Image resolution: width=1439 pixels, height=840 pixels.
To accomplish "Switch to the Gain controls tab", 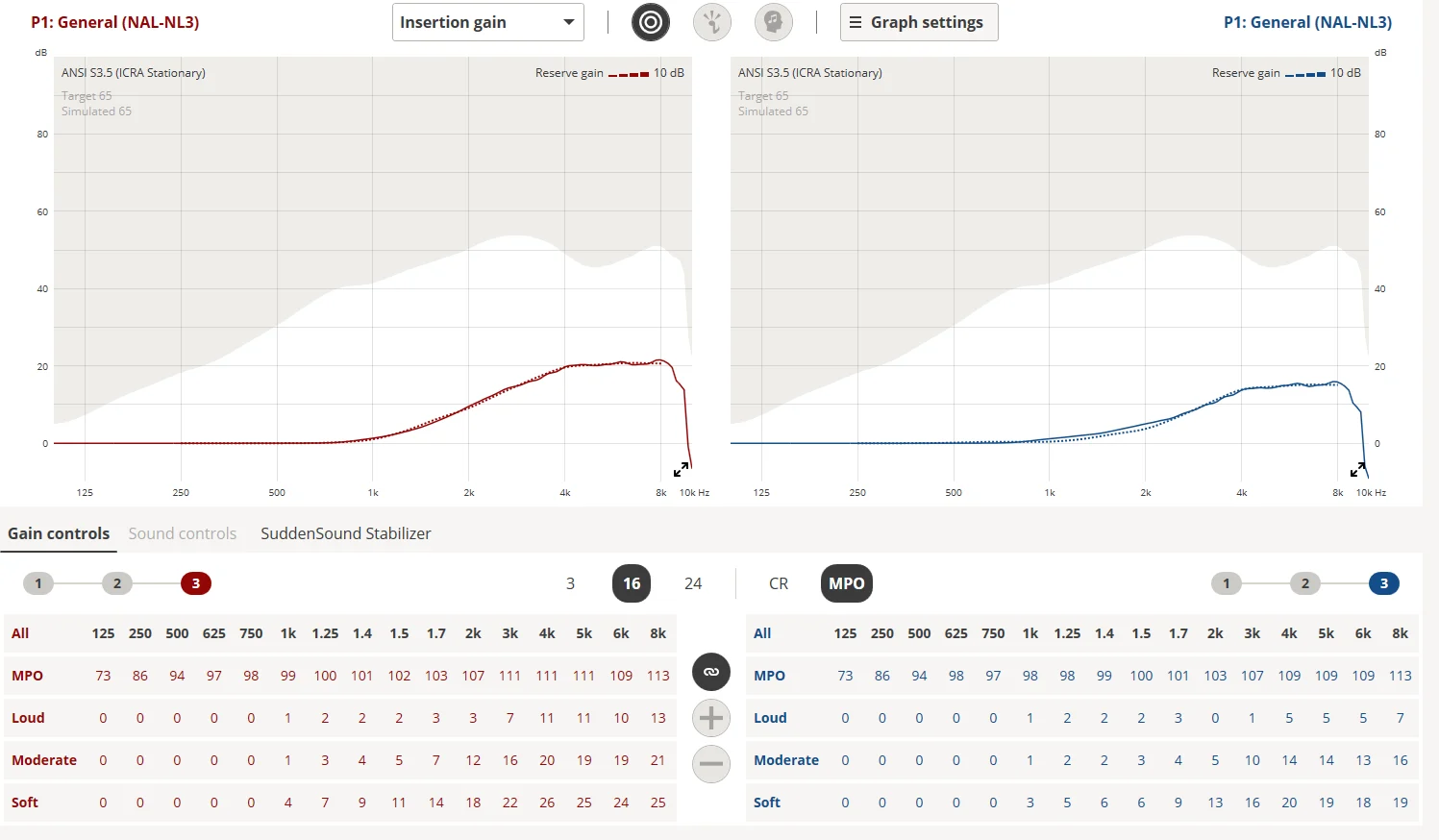I will click(x=59, y=533).
